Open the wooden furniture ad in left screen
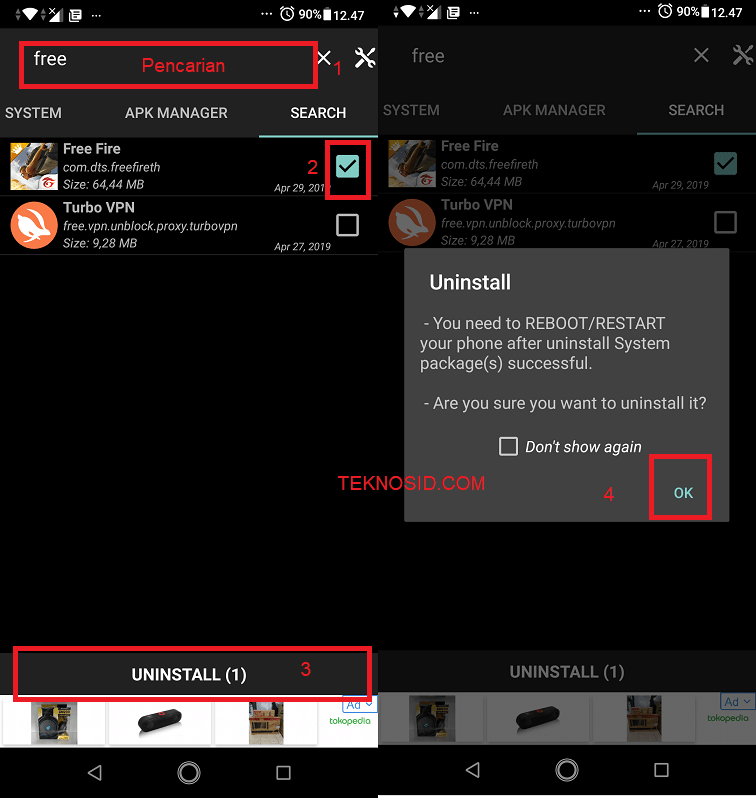The height and width of the screenshot is (798, 756). [x=266, y=723]
